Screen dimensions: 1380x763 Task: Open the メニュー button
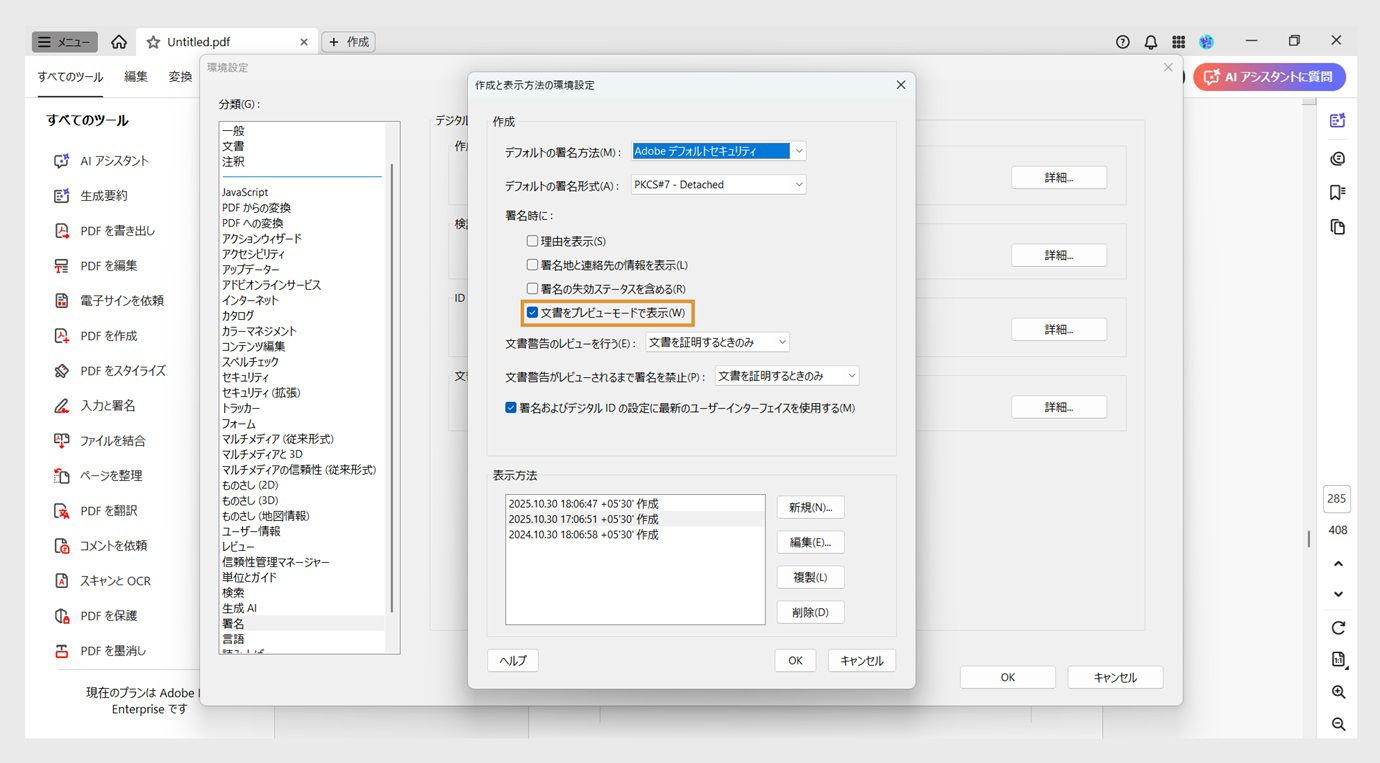click(63, 41)
